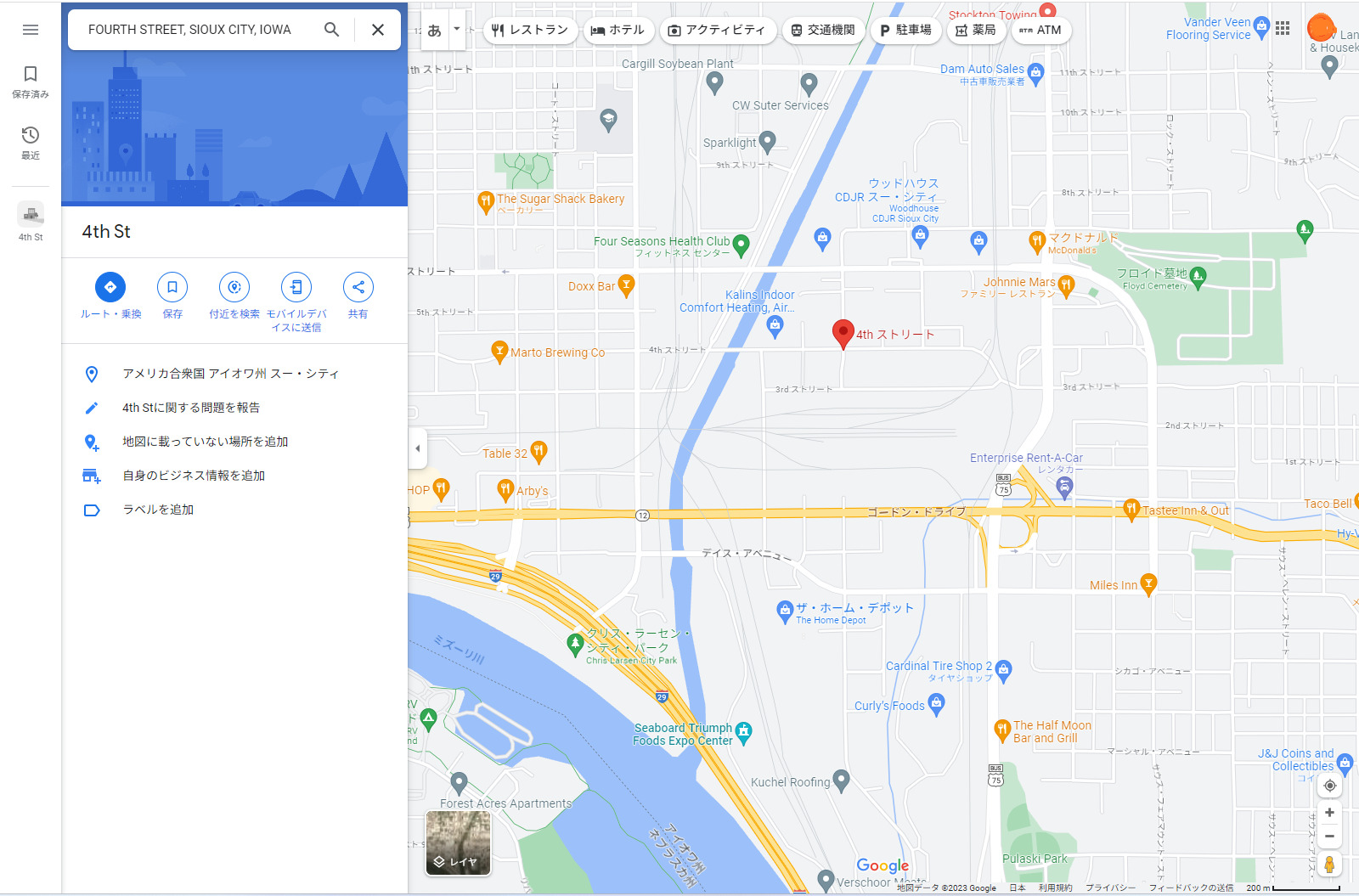Image resolution: width=1359 pixels, height=896 pixels.
Task: Filter map by レストラン chip
Action: point(530,30)
